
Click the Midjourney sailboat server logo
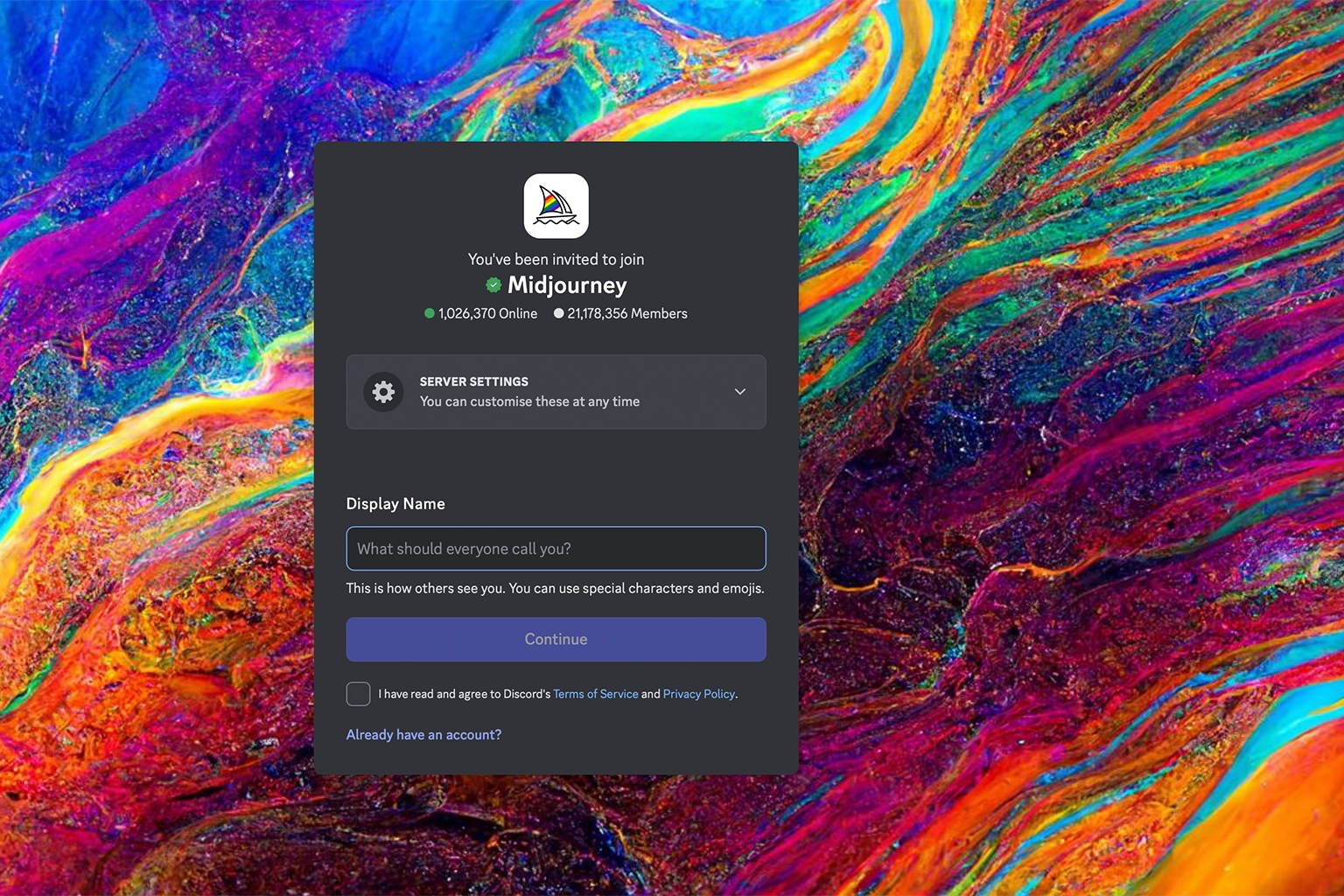click(556, 206)
